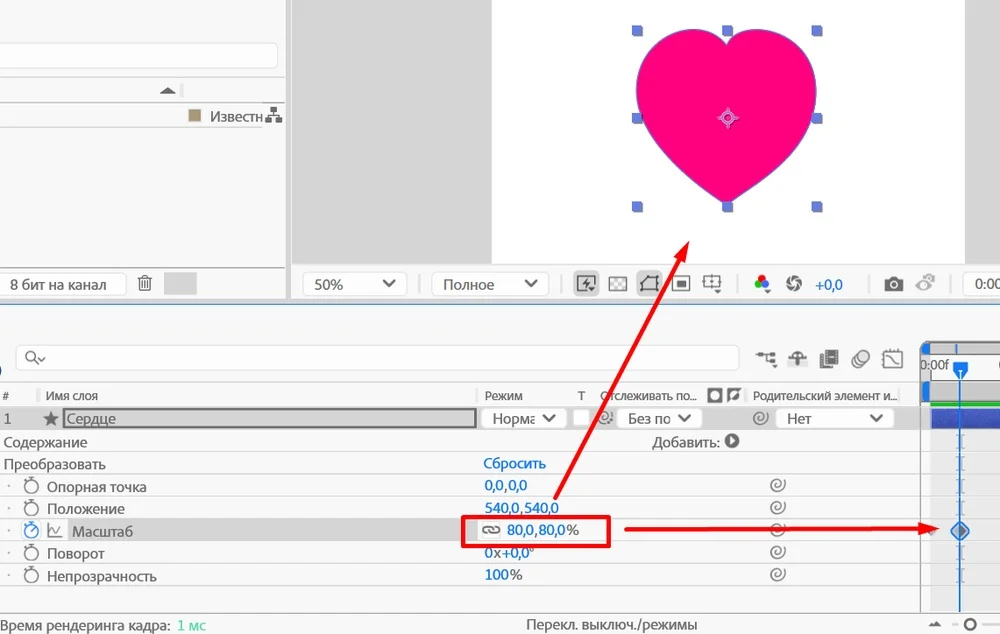This screenshot has height=634, width=1000.
Task: Click the Непрозрачность value 100%
Action: coord(503,575)
